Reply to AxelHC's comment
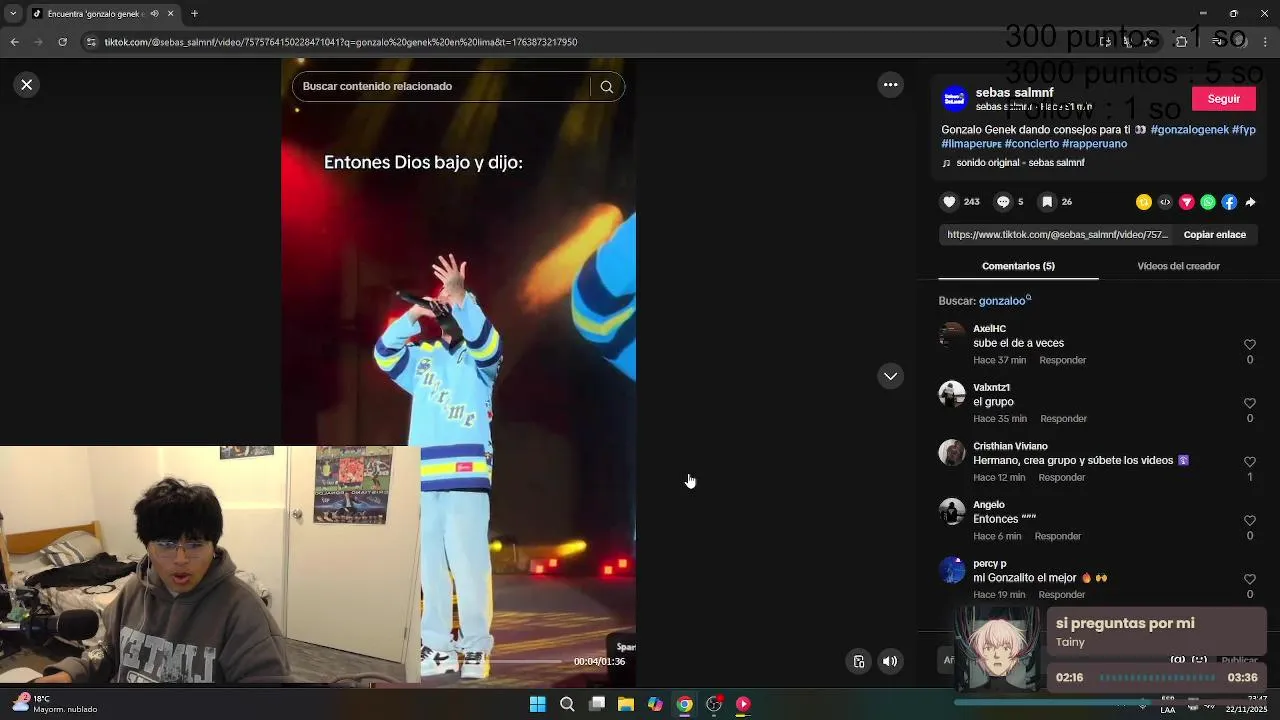 tap(1062, 360)
